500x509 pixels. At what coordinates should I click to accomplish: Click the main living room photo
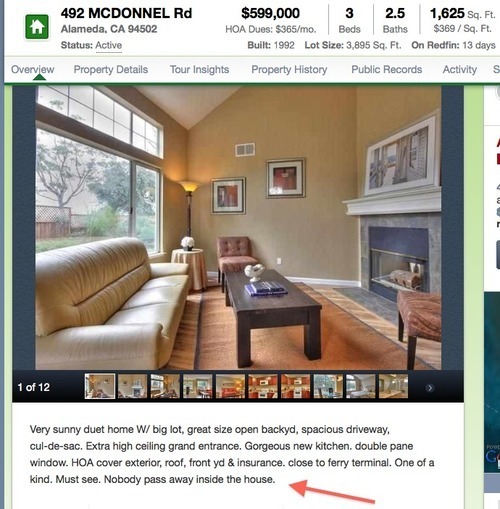coord(238,228)
